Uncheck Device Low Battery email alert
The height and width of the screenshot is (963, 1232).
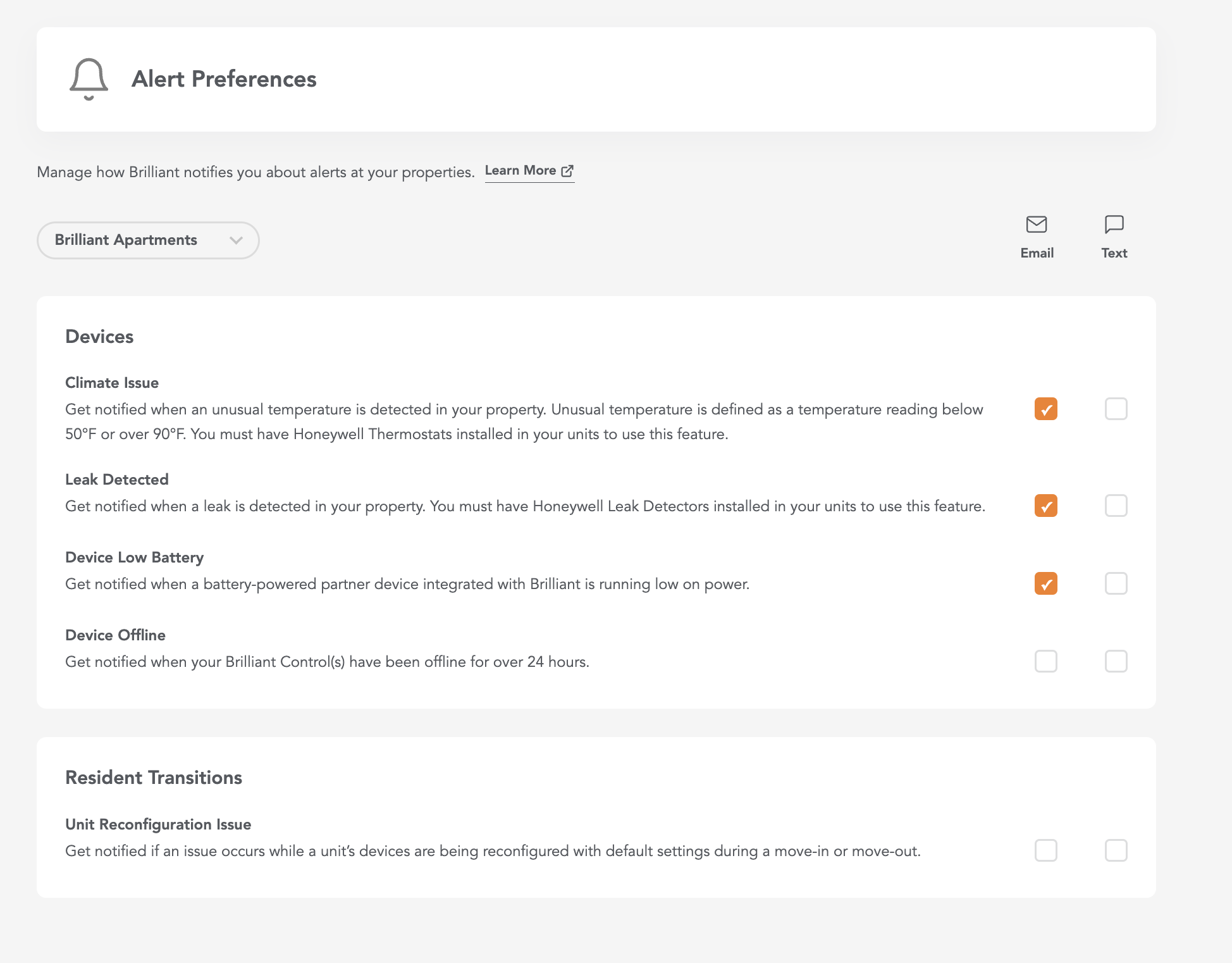pyautogui.click(x=1045, y=583)
